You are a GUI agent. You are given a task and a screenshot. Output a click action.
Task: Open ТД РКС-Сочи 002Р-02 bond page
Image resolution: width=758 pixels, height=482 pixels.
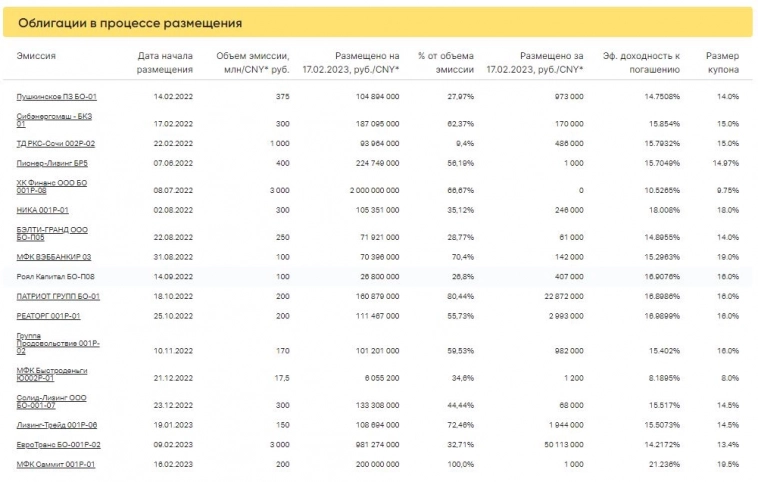pos(56,144)
